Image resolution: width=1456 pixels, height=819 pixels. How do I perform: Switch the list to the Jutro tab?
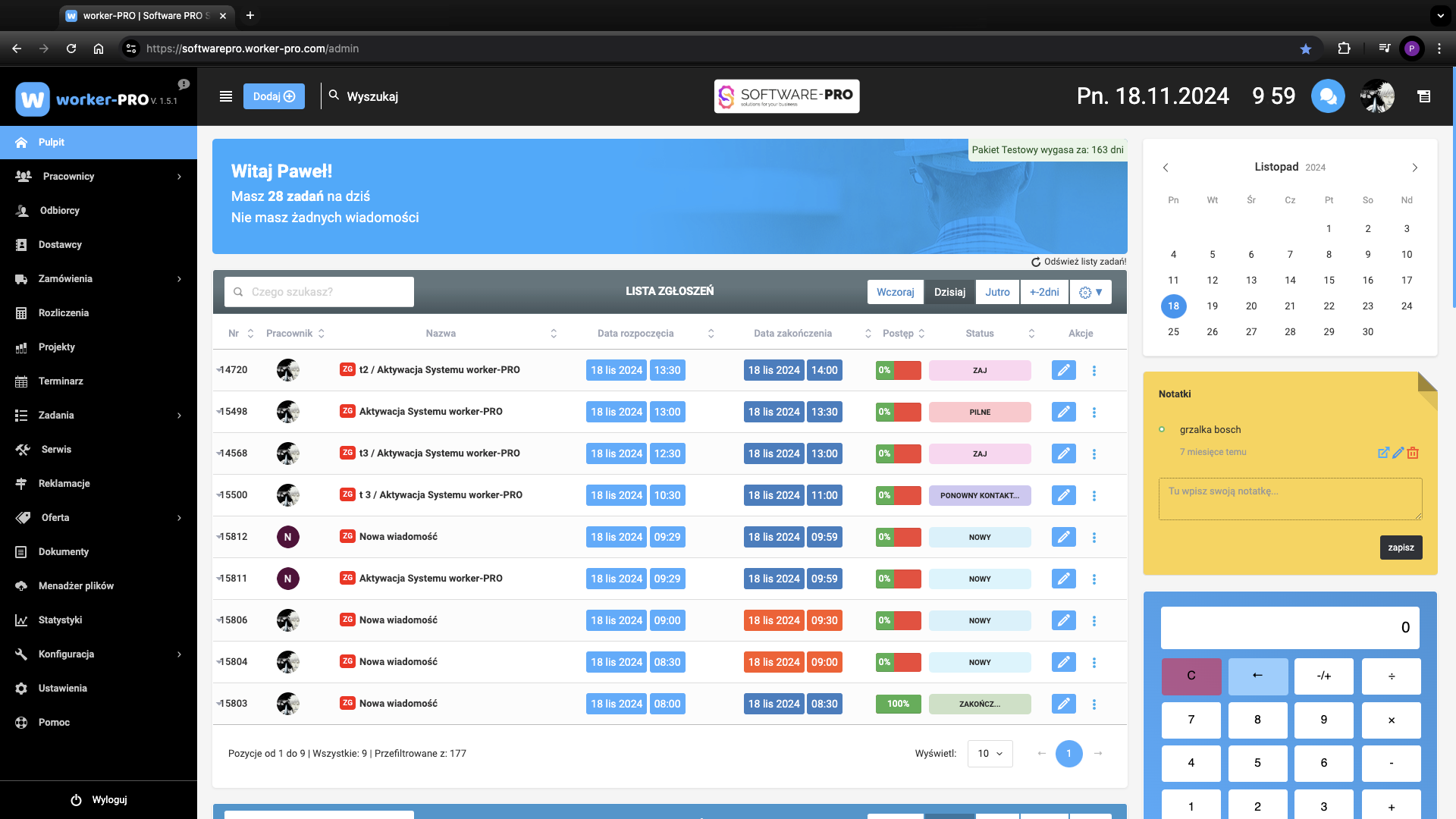(x=997, y=292)
